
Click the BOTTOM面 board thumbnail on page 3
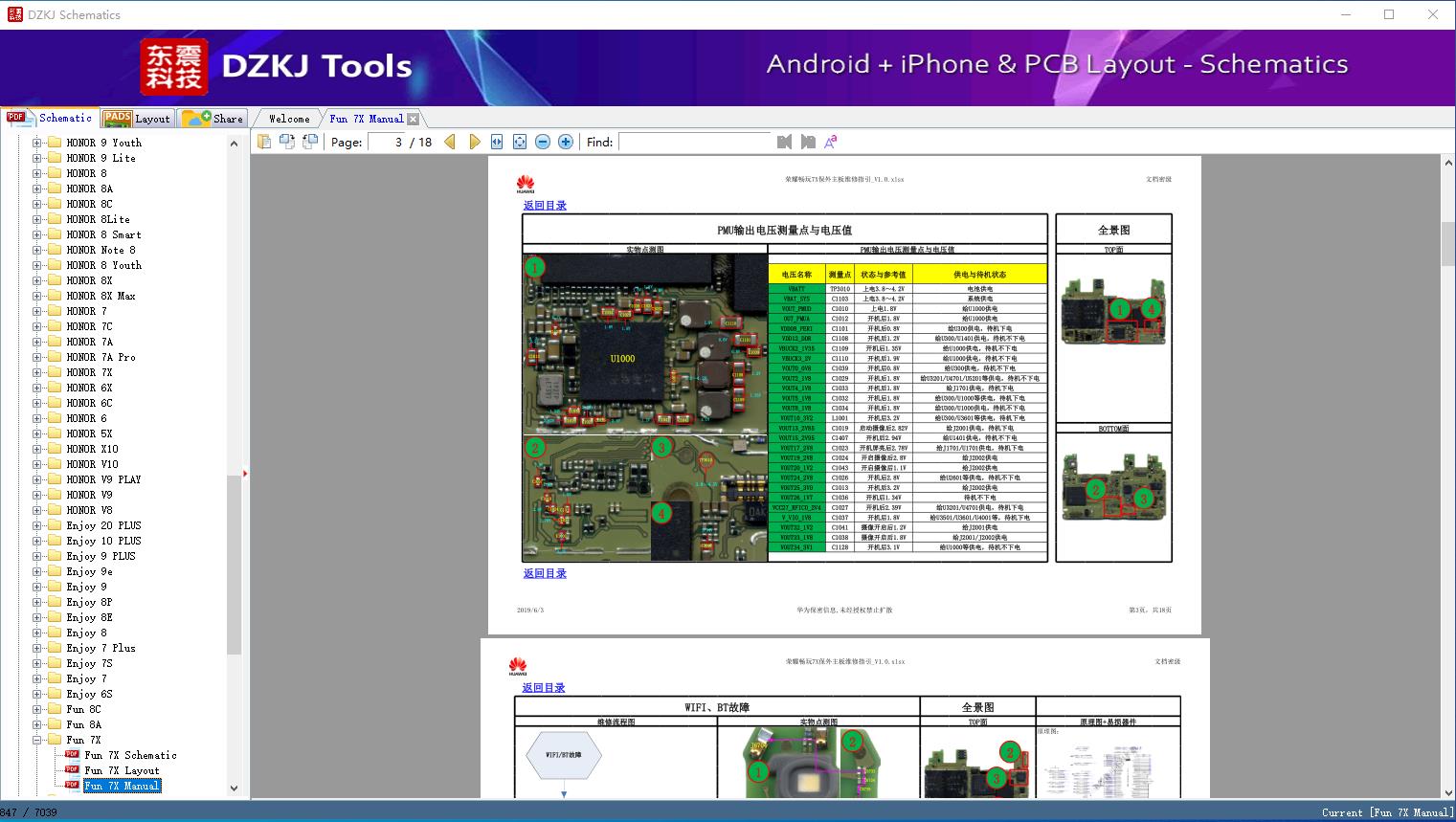[1114, 486]
